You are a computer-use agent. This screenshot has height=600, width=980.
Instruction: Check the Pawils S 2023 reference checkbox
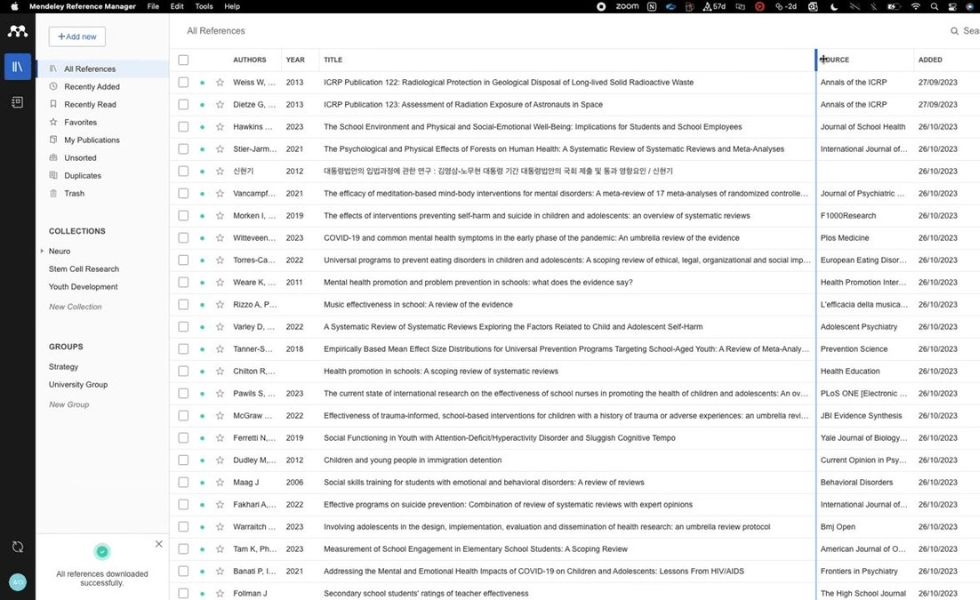(183, 393)
